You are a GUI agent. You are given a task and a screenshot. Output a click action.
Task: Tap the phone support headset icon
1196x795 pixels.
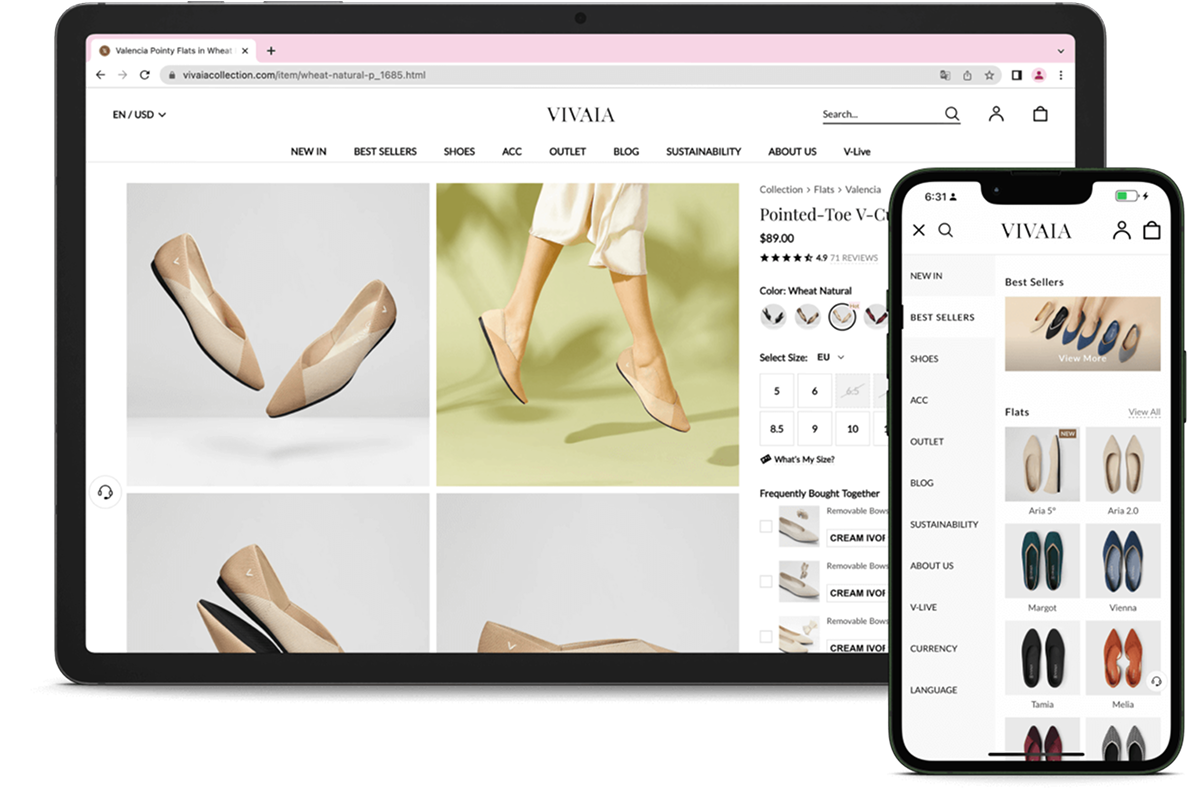1156,681
